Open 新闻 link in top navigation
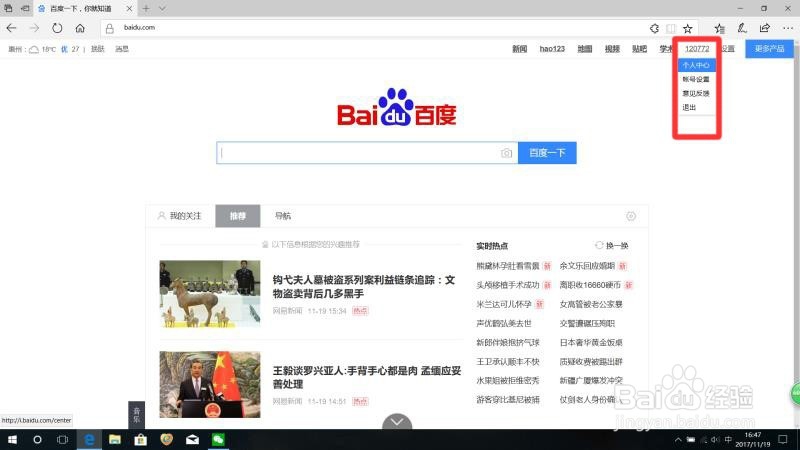This screenshot has height=450, width=800. (x=519, y=49)
